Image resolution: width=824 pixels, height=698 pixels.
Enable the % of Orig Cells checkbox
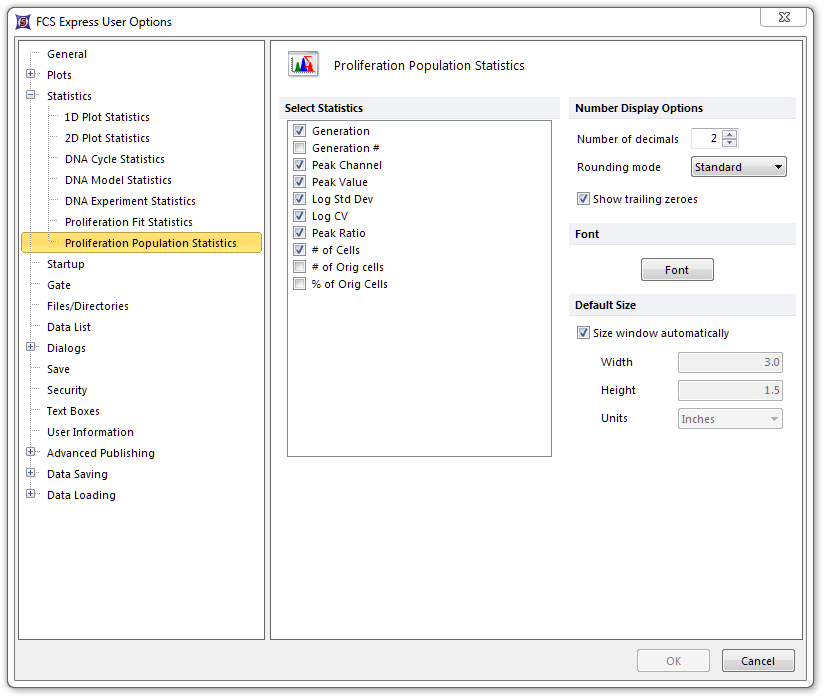click(x=299, y=284)
